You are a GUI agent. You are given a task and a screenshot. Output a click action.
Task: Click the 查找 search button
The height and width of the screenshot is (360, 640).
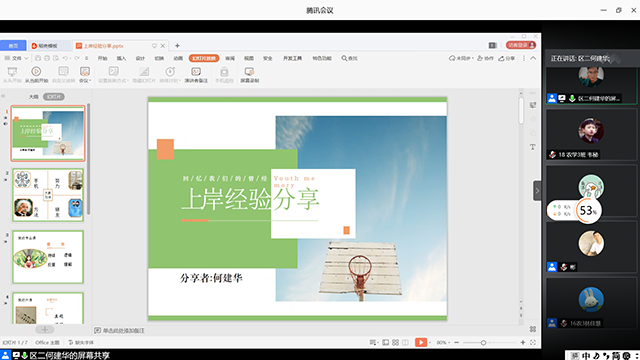click(x=349, y=58)
